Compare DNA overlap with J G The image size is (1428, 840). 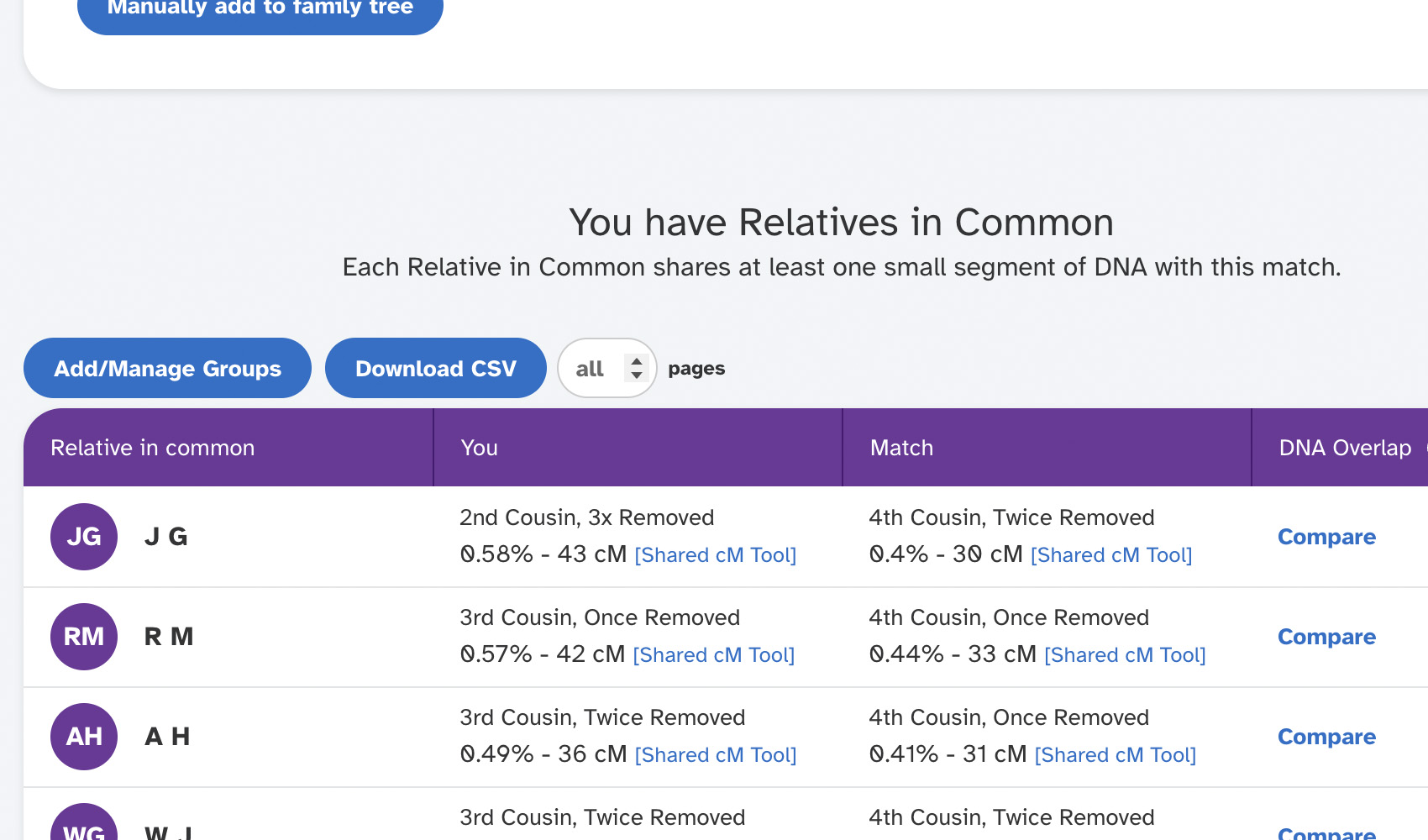pyautogui.click(x=1326, y=537)
